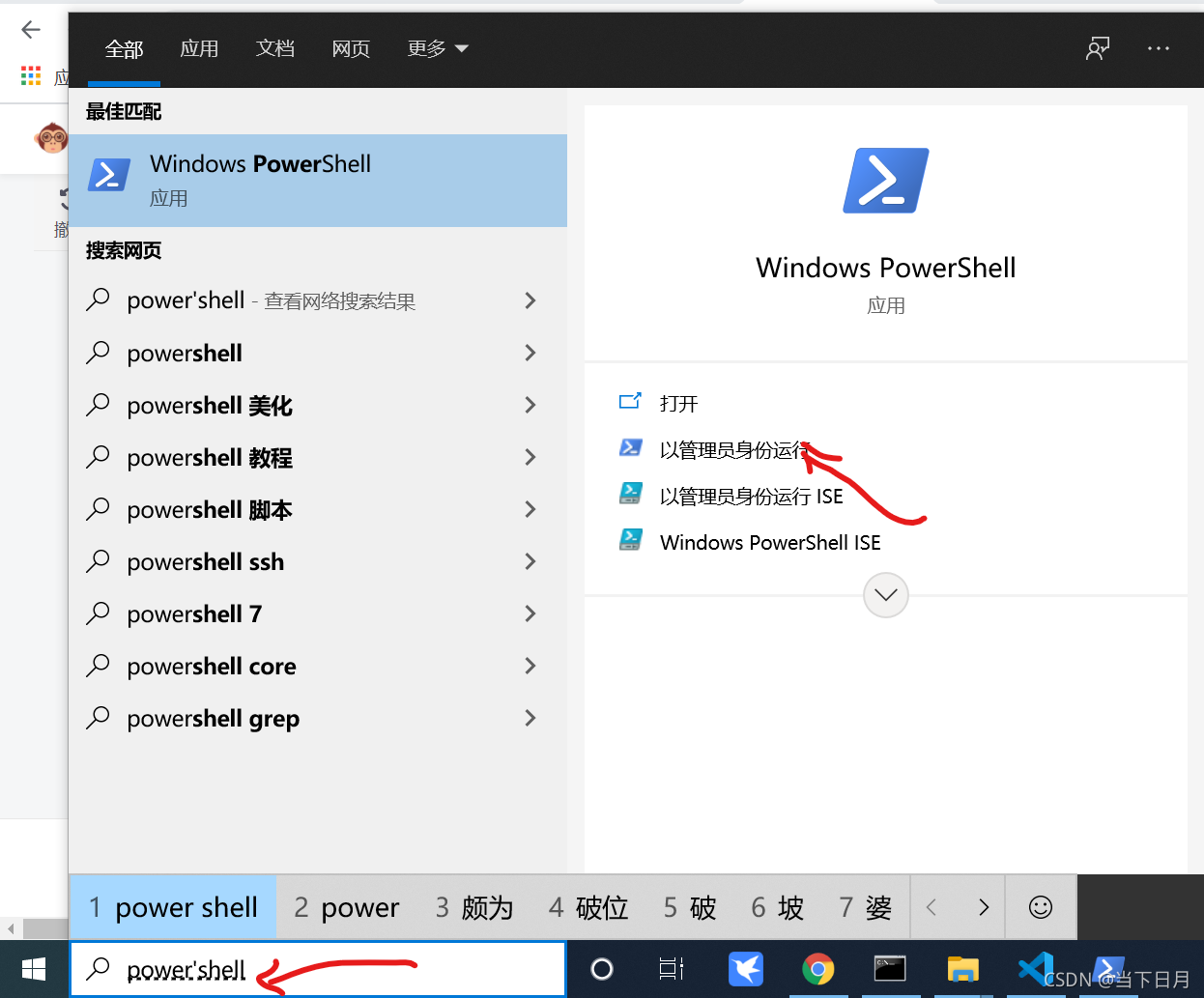Open Task View from the taskbar
Image resolution: width=1204 pixels, height=998 pixels.
click(672, 969)
